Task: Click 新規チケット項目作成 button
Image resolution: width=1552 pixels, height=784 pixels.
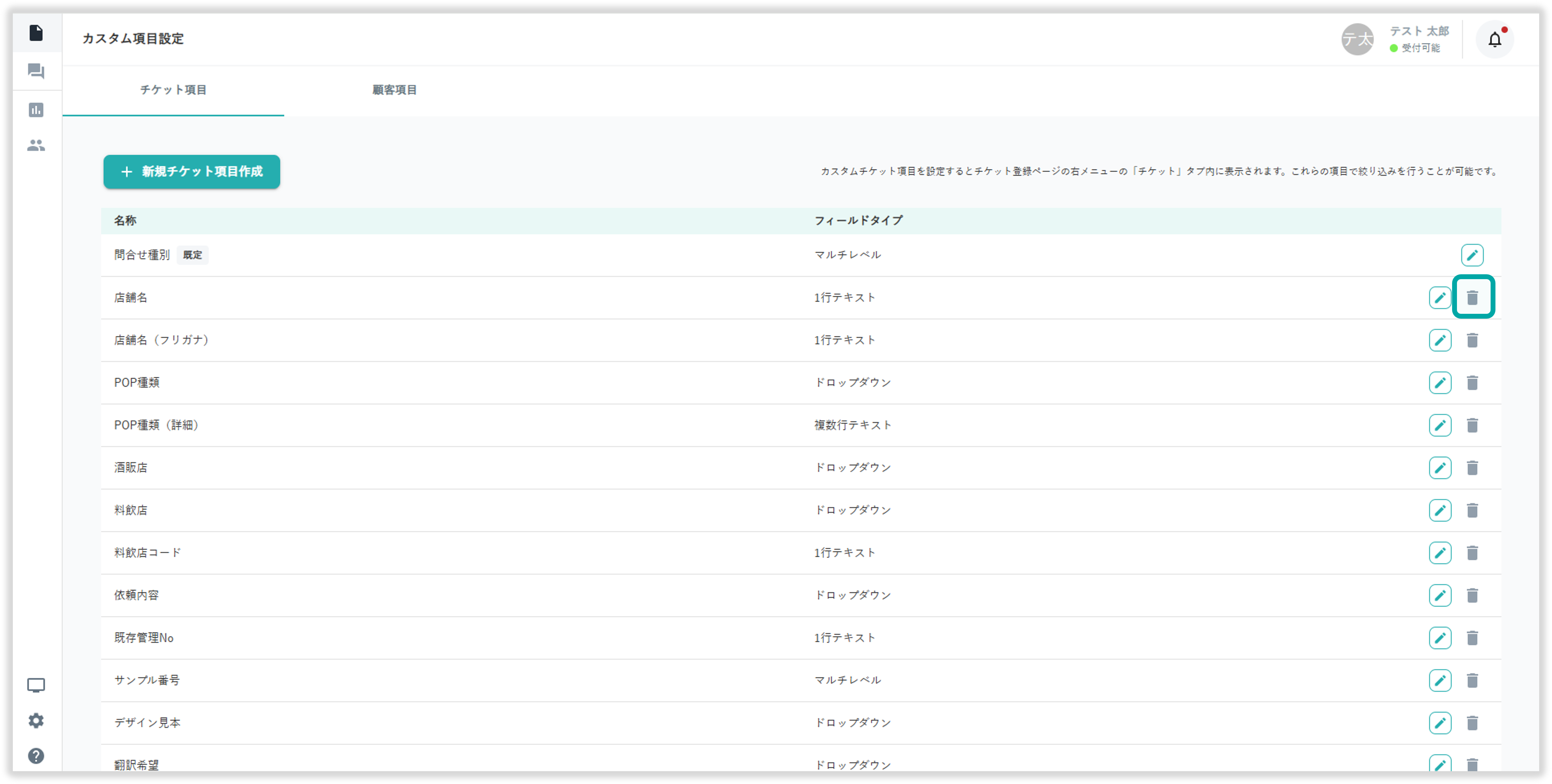Action: pos(191,172)
